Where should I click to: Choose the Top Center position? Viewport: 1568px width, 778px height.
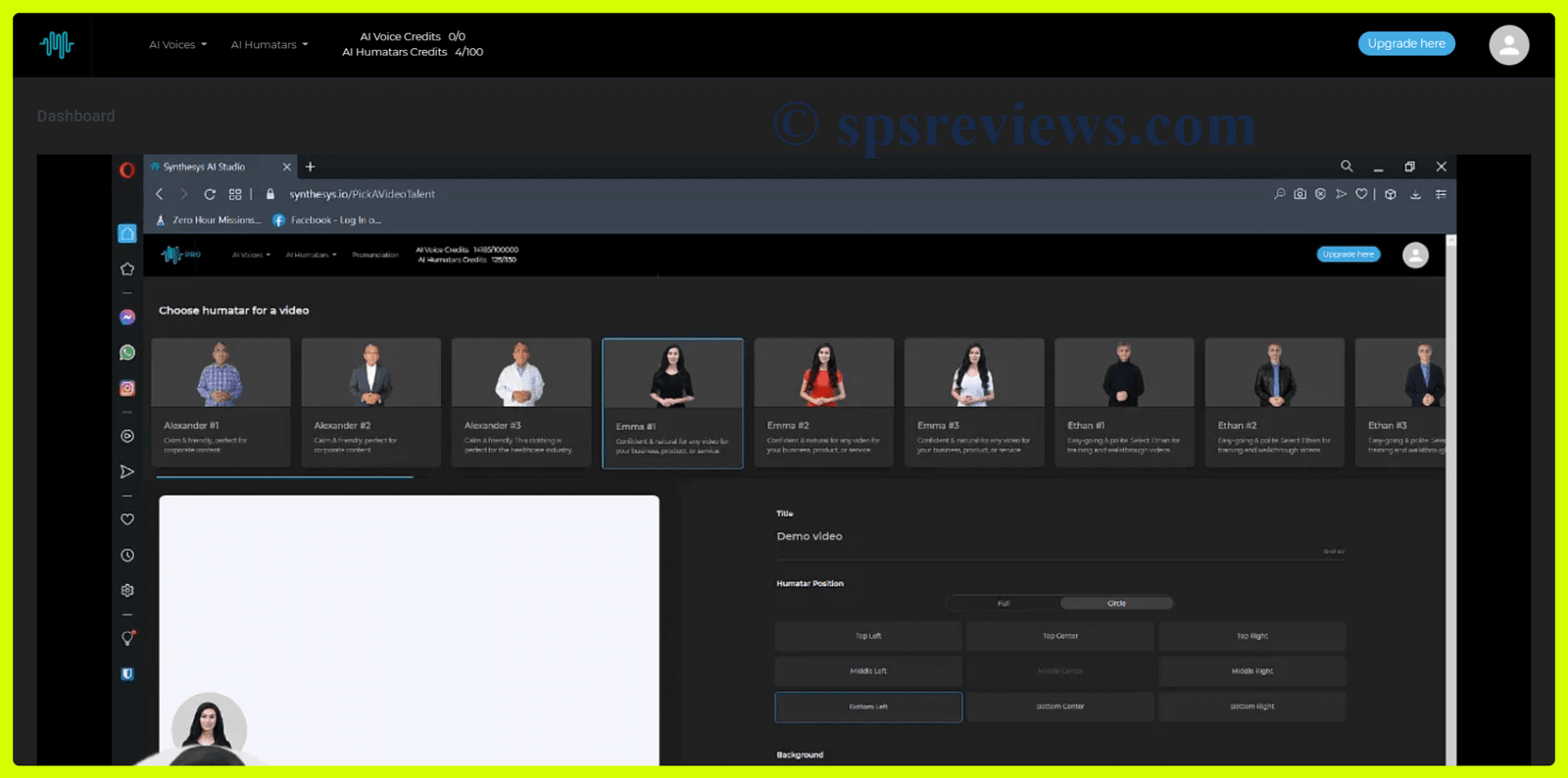pyautogui.click(x=1060, y=636)
